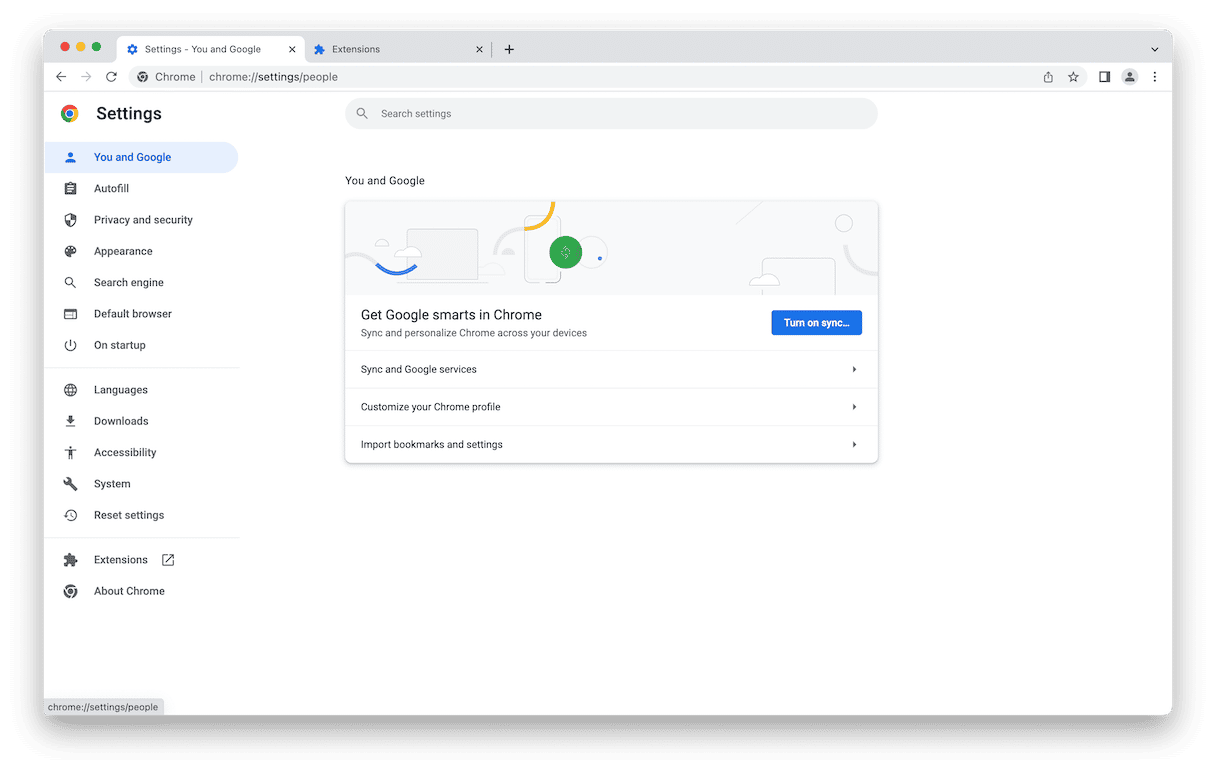Viewport: 1216px width, 773px height.
Task: Click the Search engine magnifier icon in sidebar
Action: click(70, 283)
